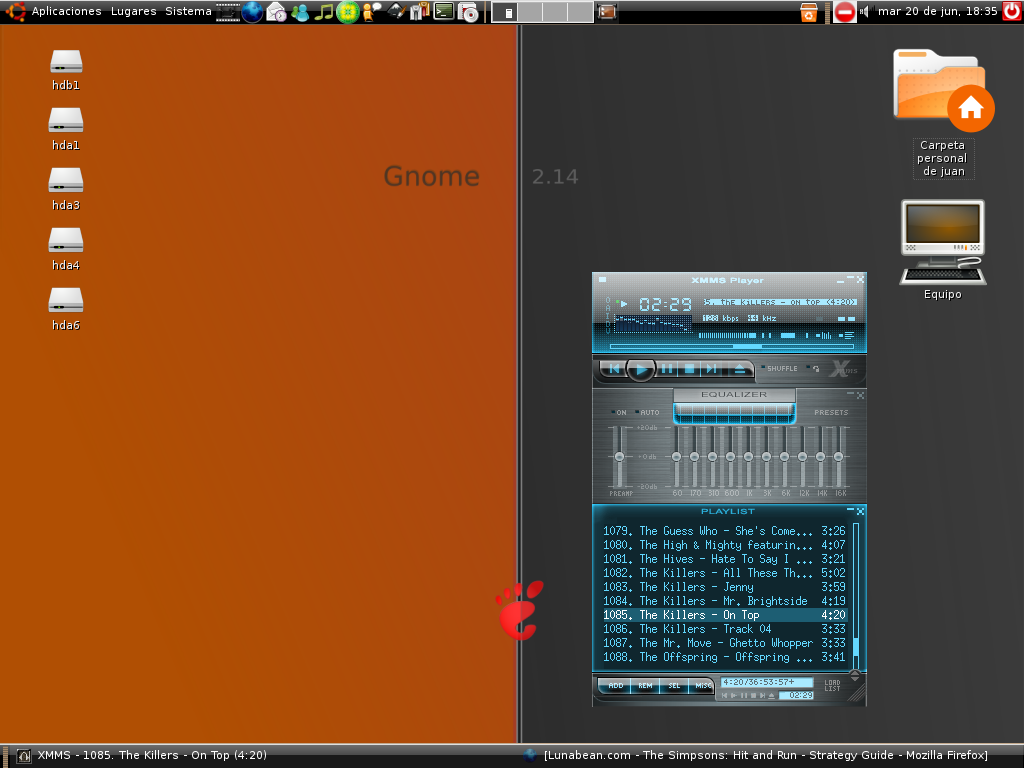Launch the music note player icon in panel
The image size is (1024, 768).
tap(324, 12)
